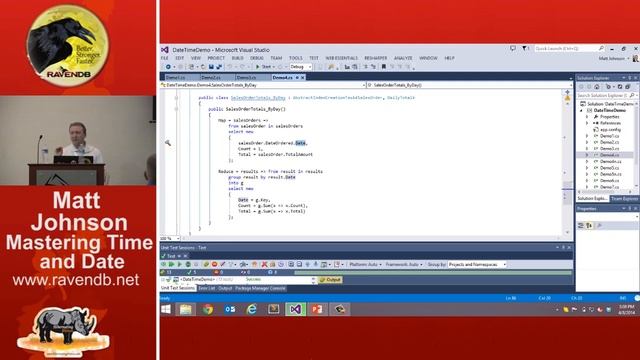
Task: Open the class navigation dropdown SalesOrderTotals_ByDay
Action: pyautogui.click(x=263, y=85)
